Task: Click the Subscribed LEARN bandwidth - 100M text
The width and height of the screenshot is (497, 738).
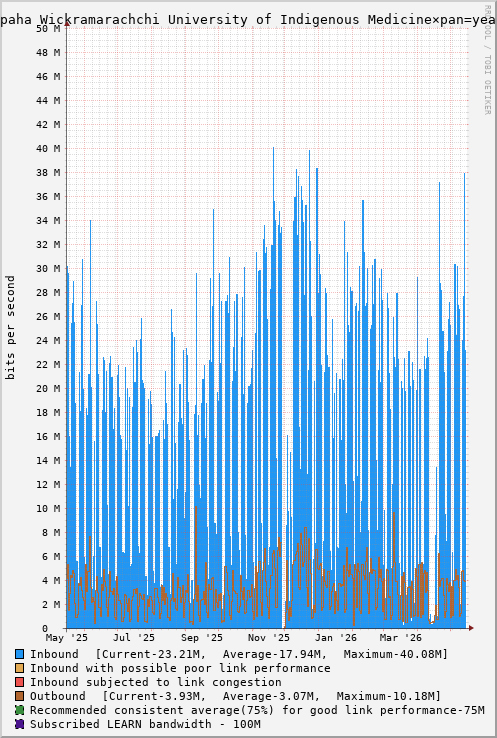Action: pyautogui.click(x=145, y=724)
